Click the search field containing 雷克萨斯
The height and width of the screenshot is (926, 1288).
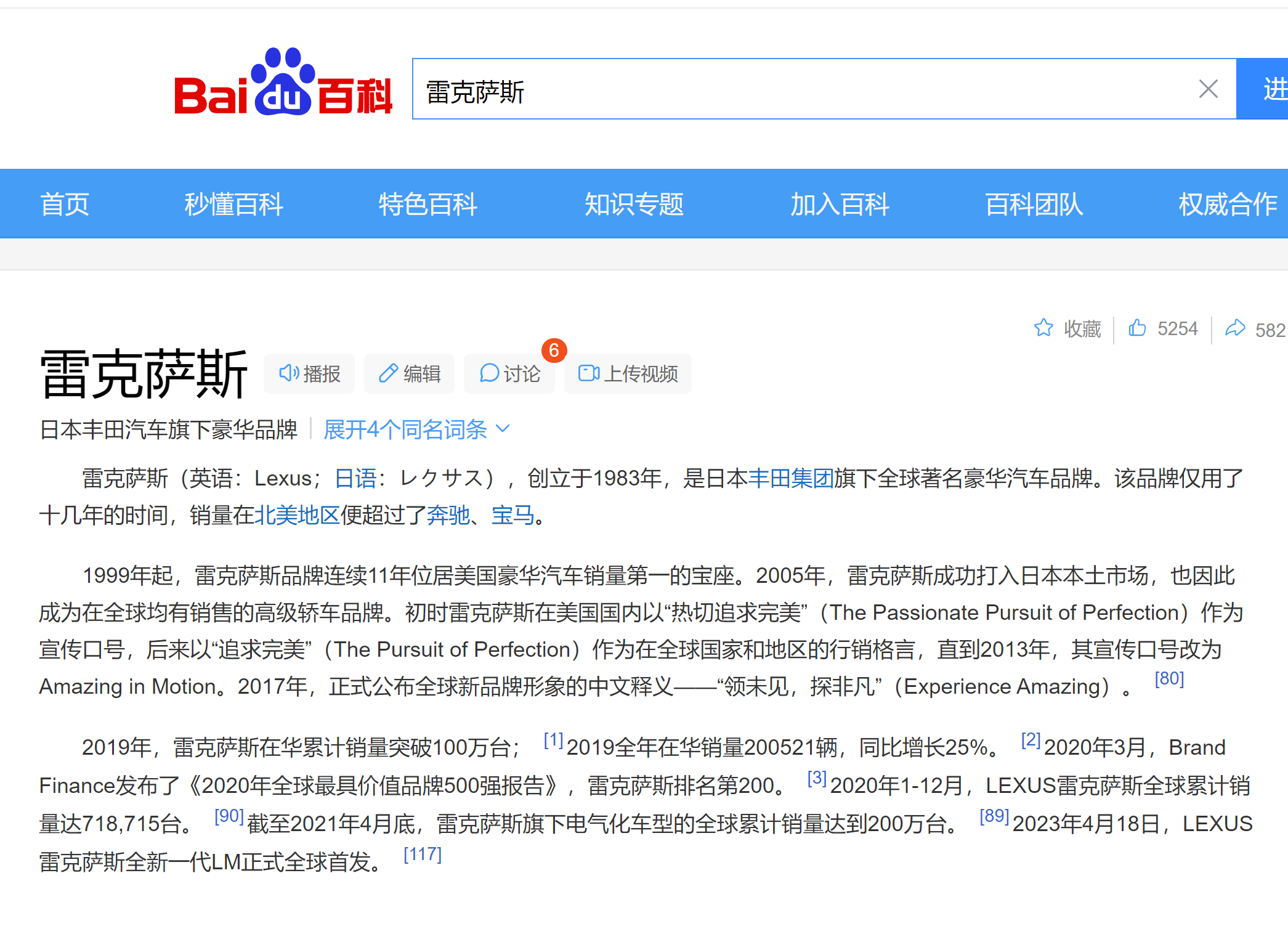click(x=824, y=89)
